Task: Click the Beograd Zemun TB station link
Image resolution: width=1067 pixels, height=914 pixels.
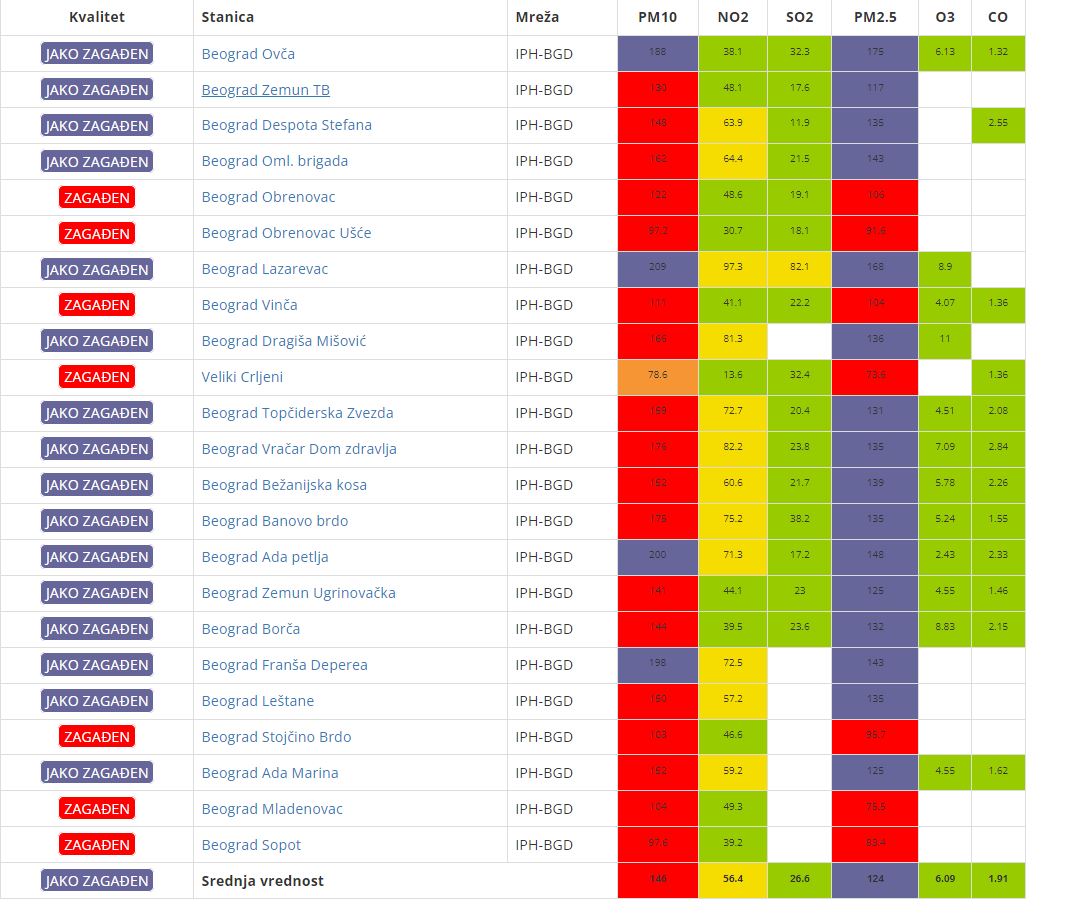Action: tap(265, 90)
